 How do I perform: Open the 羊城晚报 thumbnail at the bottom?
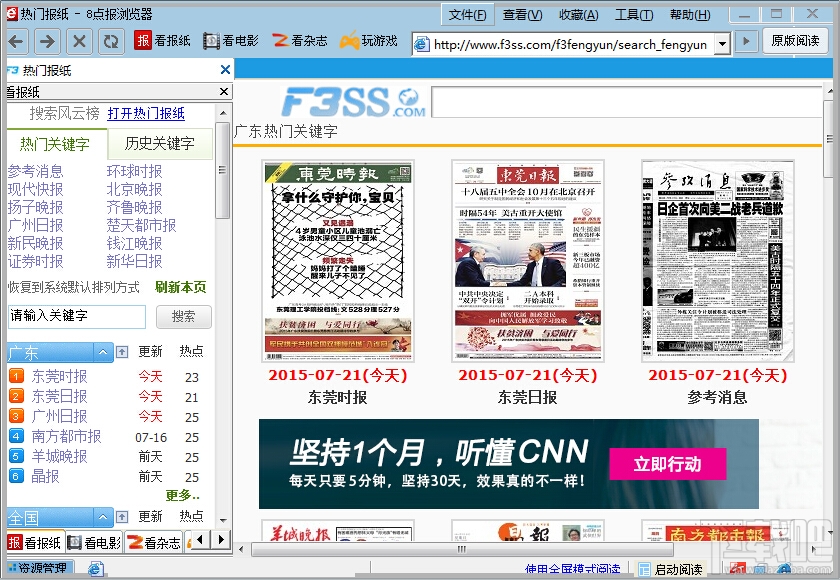(x=338, y=530)
